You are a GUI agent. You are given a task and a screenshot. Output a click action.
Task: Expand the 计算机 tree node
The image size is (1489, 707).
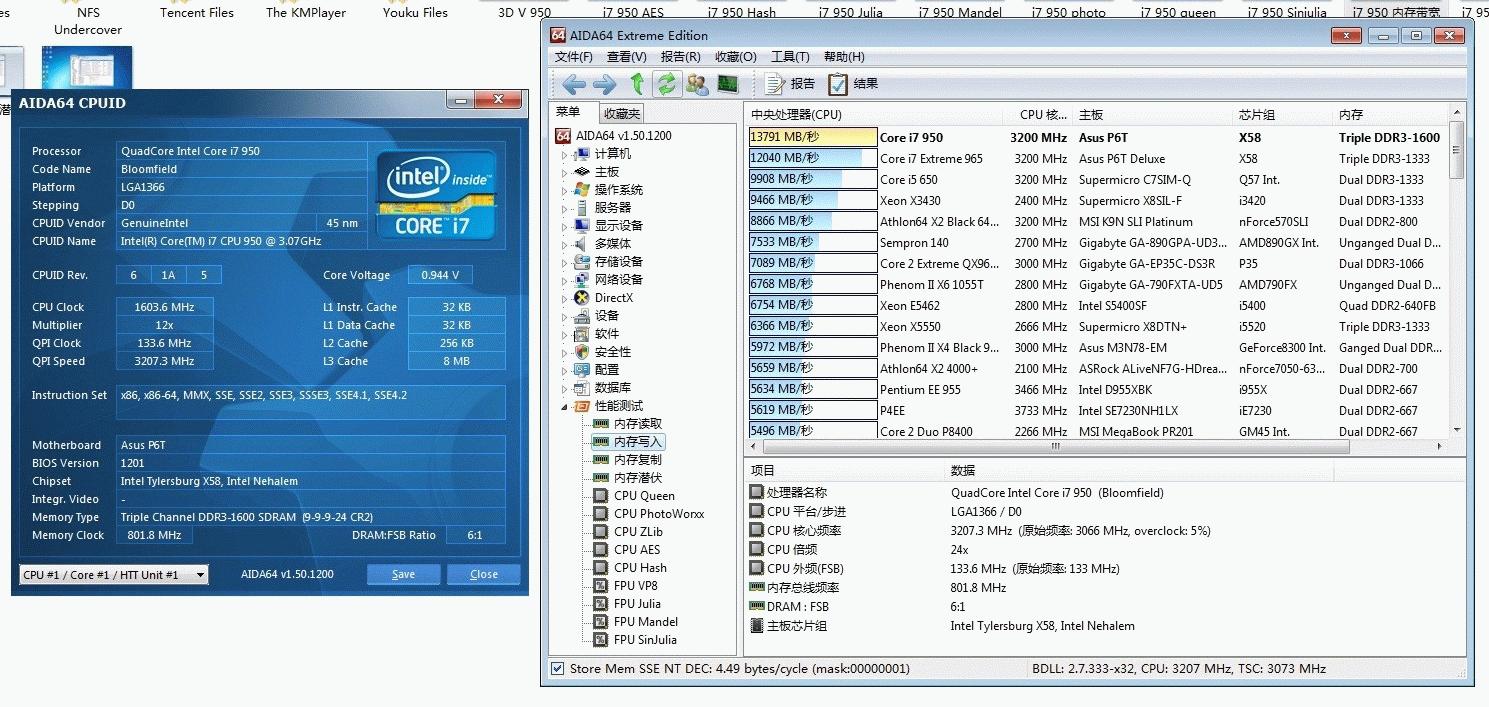click(564, 154)
